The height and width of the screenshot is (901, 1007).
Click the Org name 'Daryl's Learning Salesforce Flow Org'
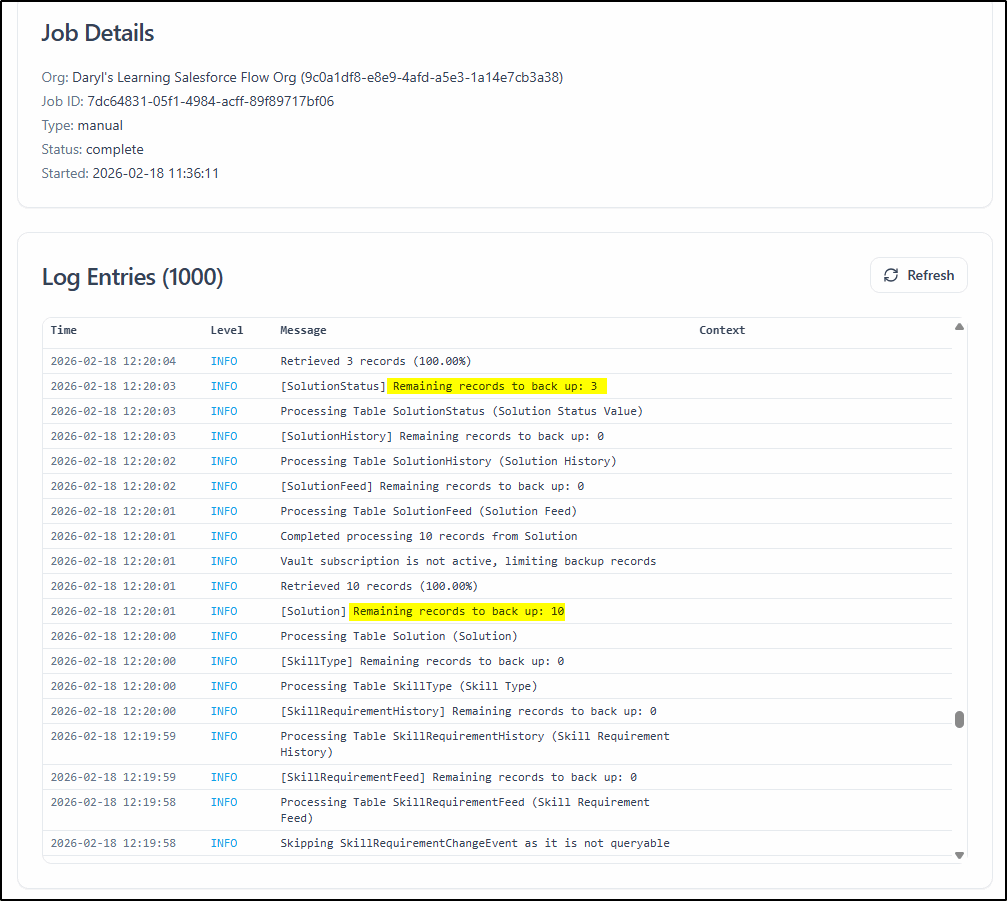pyautogui.click(x=184, y=77)
